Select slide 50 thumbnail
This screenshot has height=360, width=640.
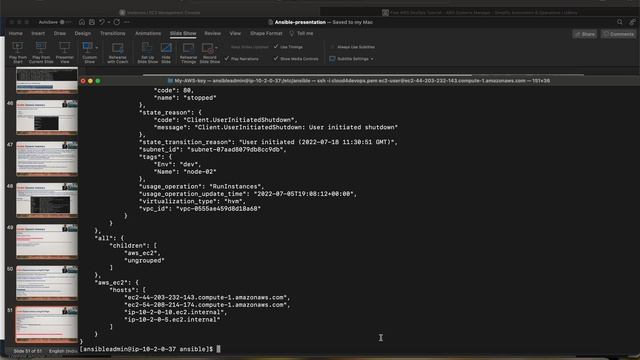click(x=47, y=283)
